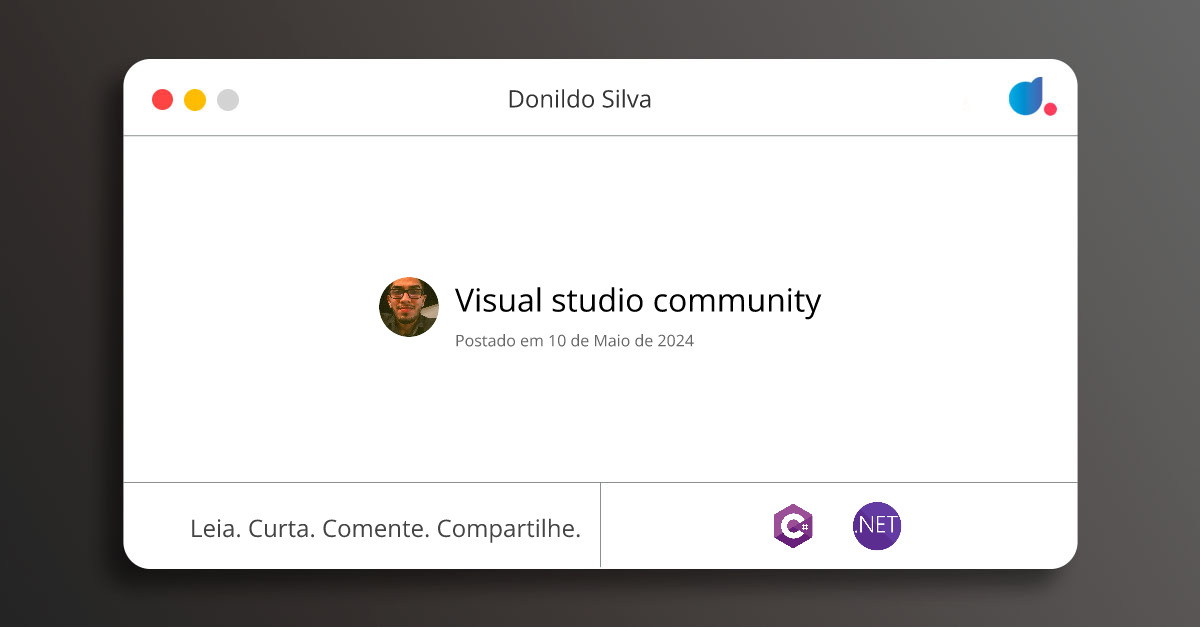
Task: Expand the post titled Visual studio community
Action: click(x=637, y=301)
